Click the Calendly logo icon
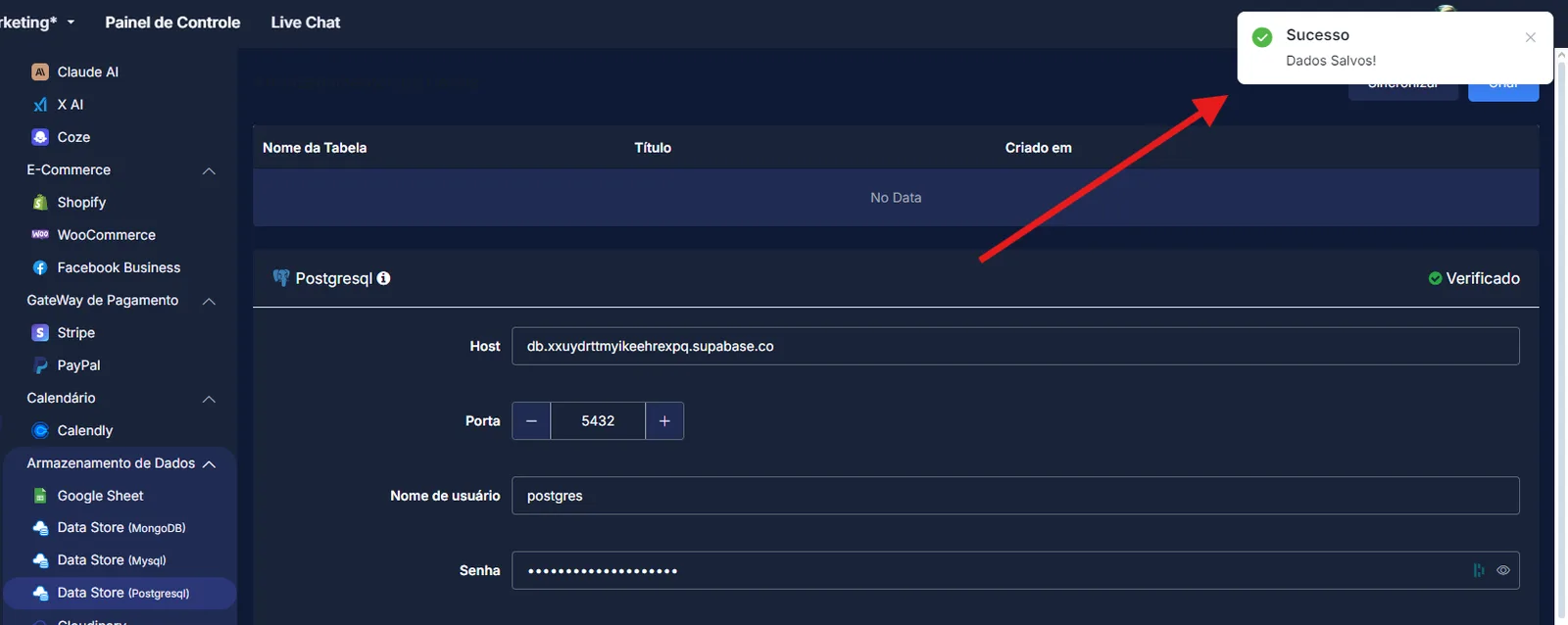Image resolution: width=1568 pixels, height=625 pixels. (40, 430)
